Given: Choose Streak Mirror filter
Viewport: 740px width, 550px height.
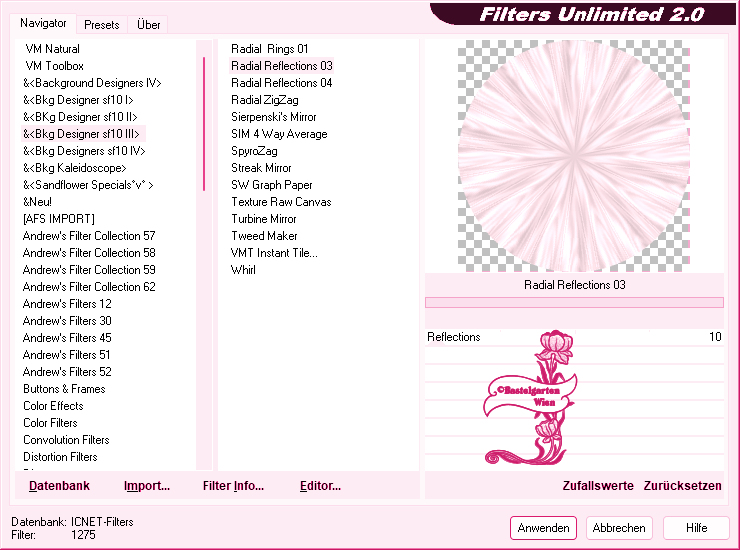Looking at the screenshot, I should (x=261, y=168).
